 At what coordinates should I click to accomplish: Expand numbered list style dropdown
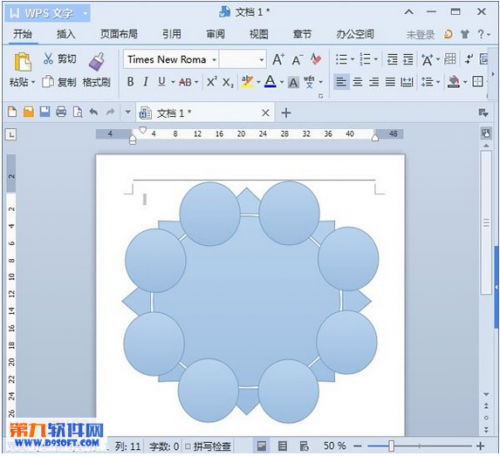376,60
